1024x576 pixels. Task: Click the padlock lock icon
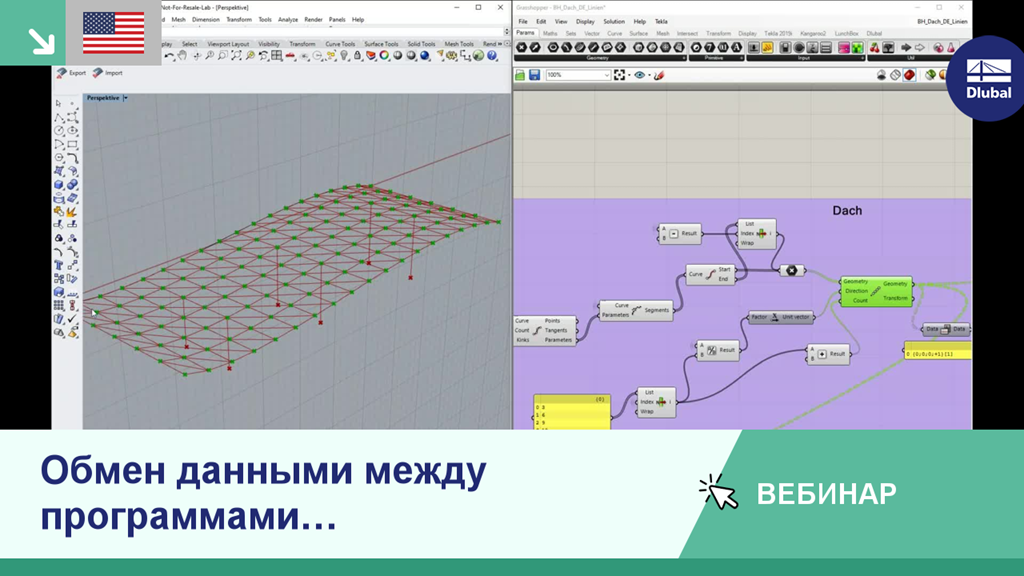(x=357, y=56)
